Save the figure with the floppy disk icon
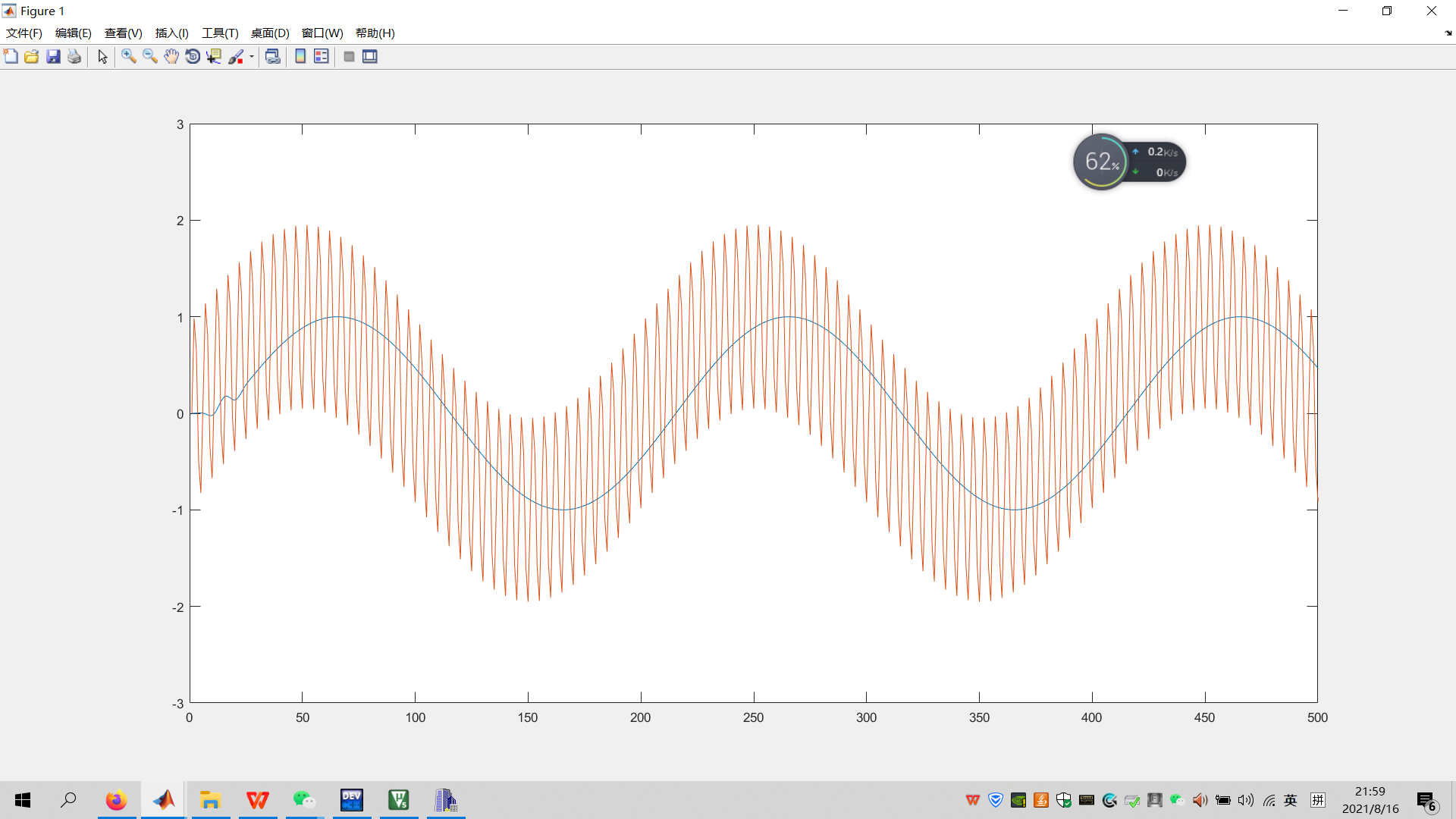The height and width of the screenshot is (819, 1456). coord(53,57)
